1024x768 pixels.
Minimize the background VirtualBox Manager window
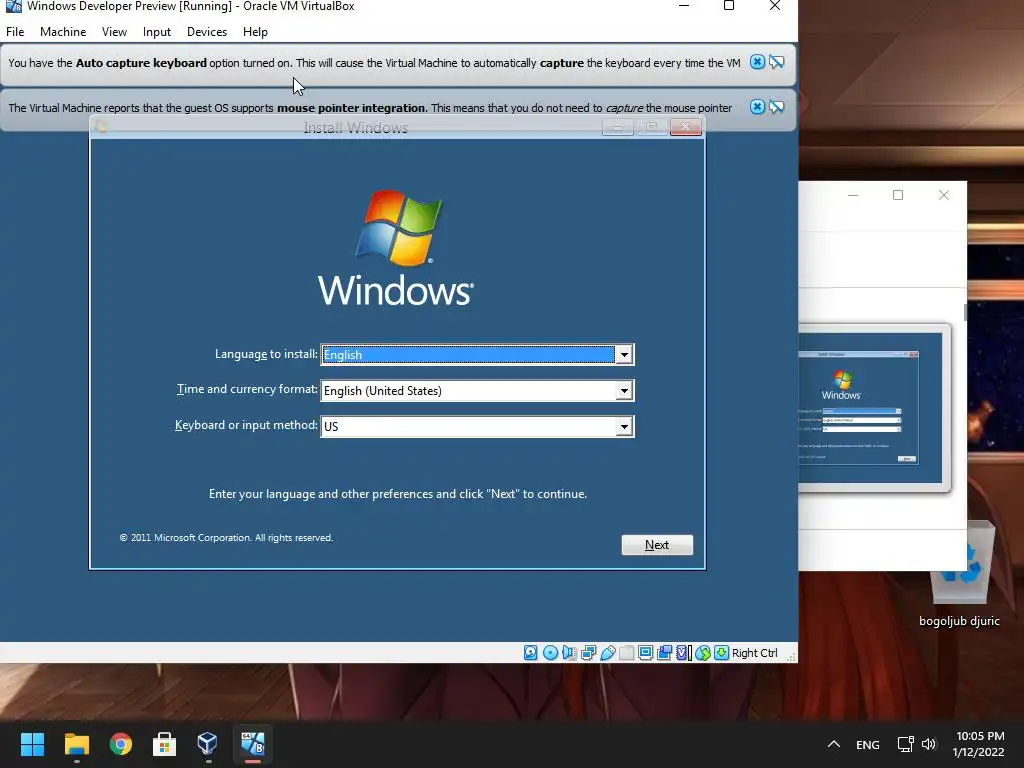(853, 195)
